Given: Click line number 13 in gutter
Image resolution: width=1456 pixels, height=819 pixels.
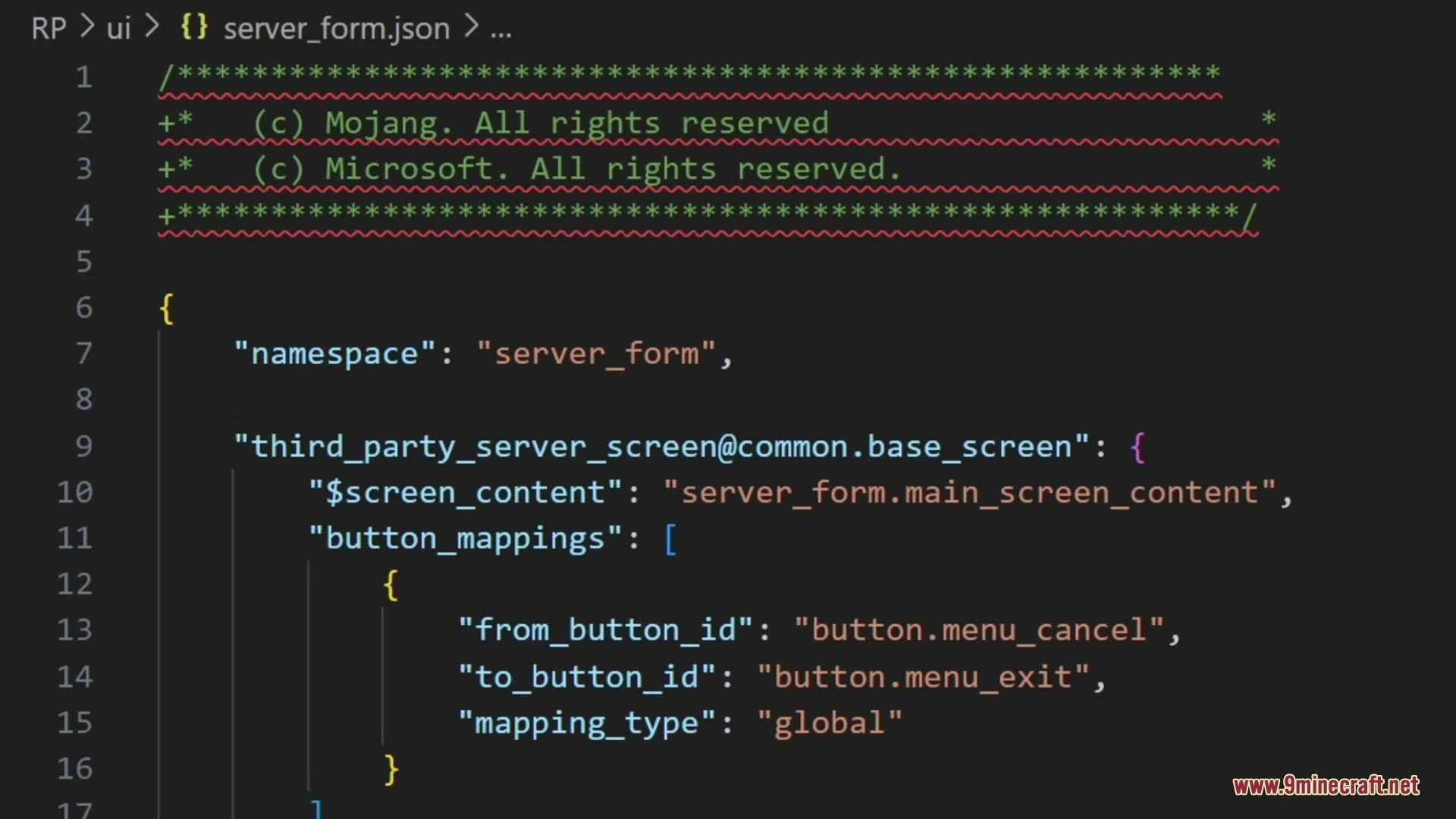Looking at the screenshot, I should tap(74, 630).
